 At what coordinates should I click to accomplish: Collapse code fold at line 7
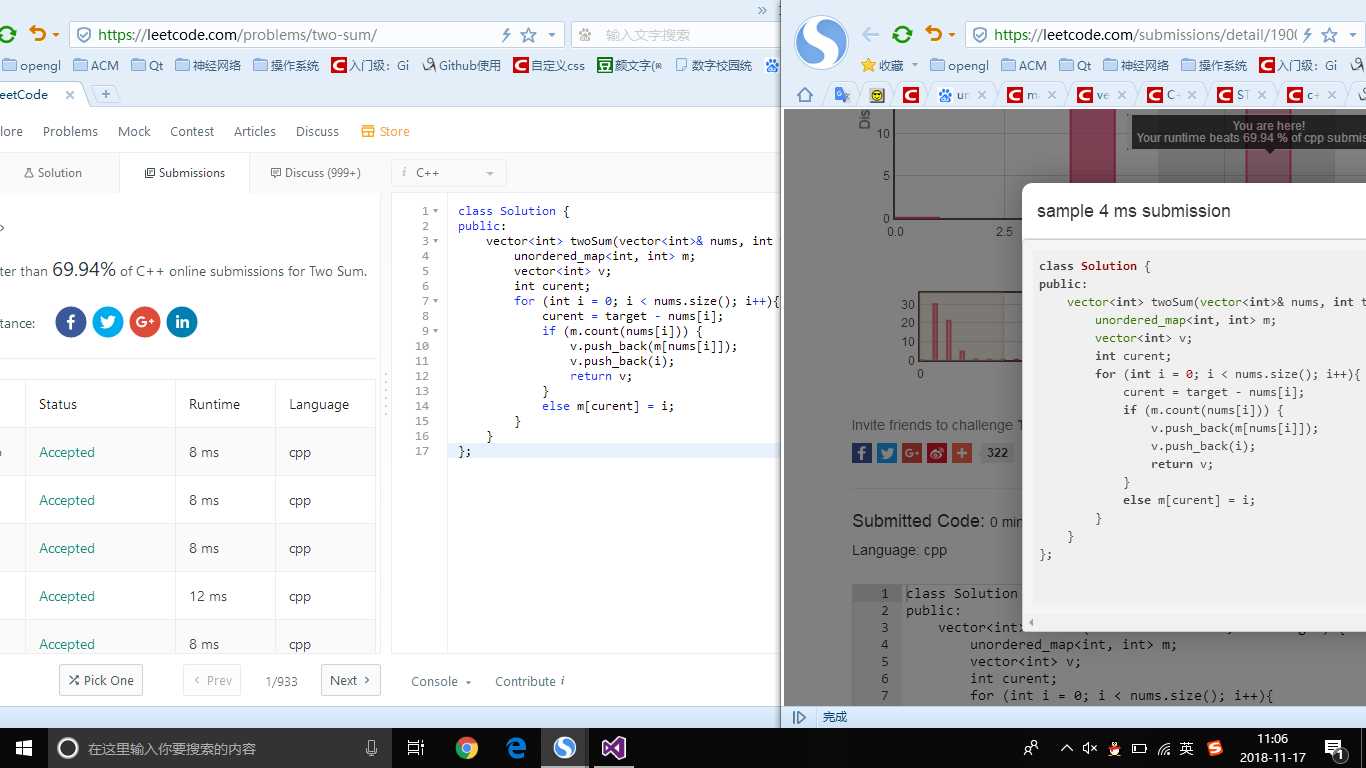pos(436,301)
